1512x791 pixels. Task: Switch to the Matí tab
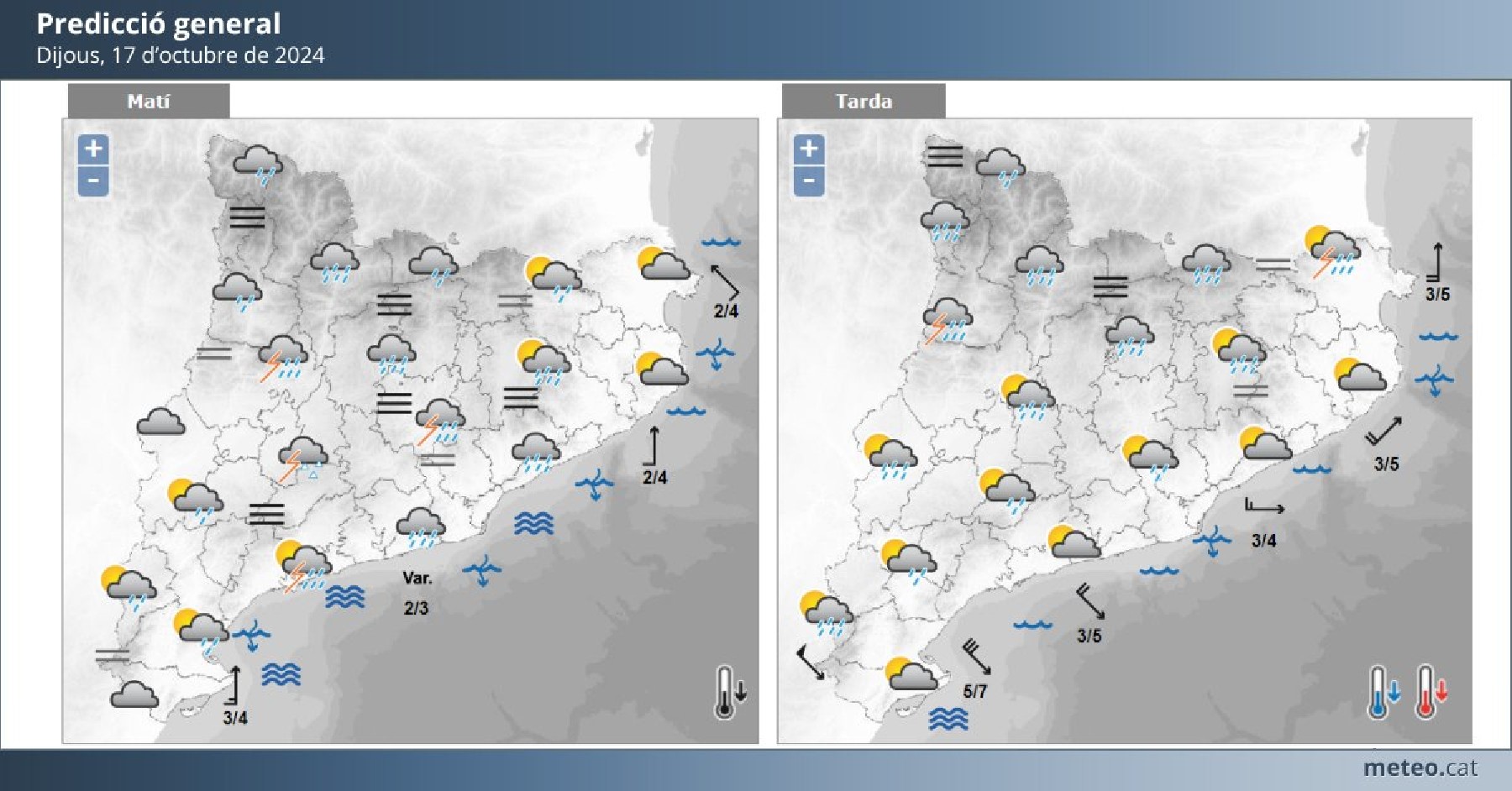coord(148,102)
